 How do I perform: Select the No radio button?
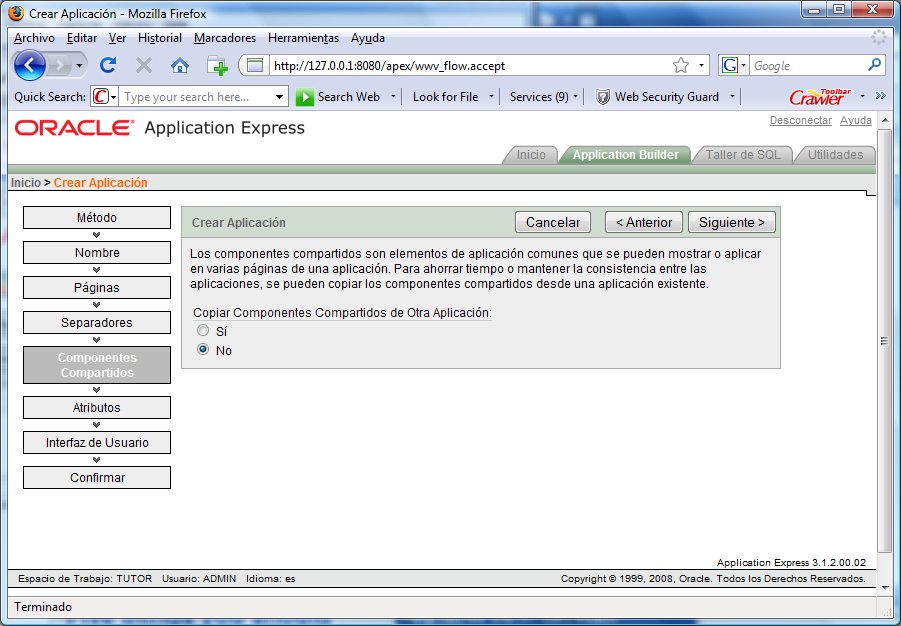coord(203,349)
